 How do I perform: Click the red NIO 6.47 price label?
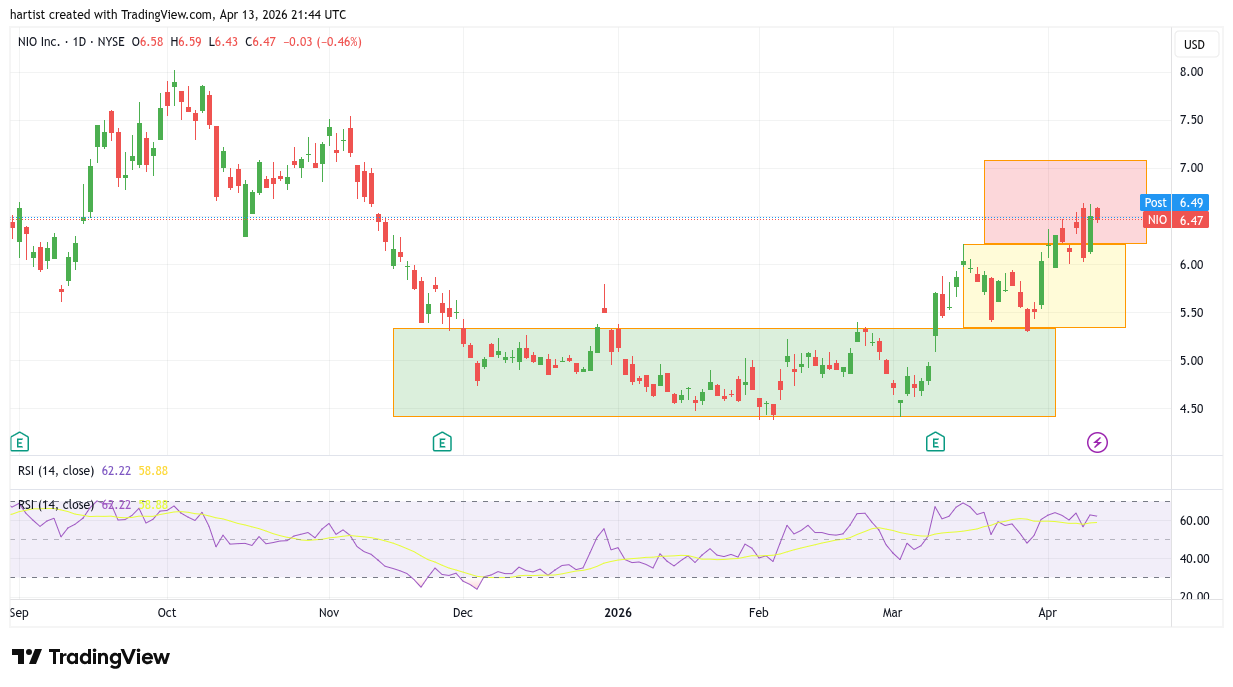coord(1175,220)
